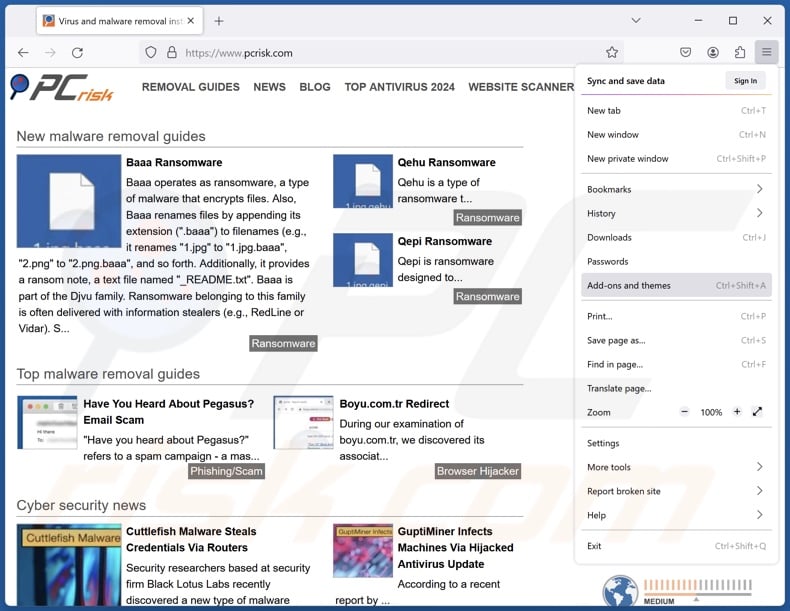Open the Qehu Ransomware thumbnail image
The height and width of the screenshot is (611, 790).
coord(362,181)
